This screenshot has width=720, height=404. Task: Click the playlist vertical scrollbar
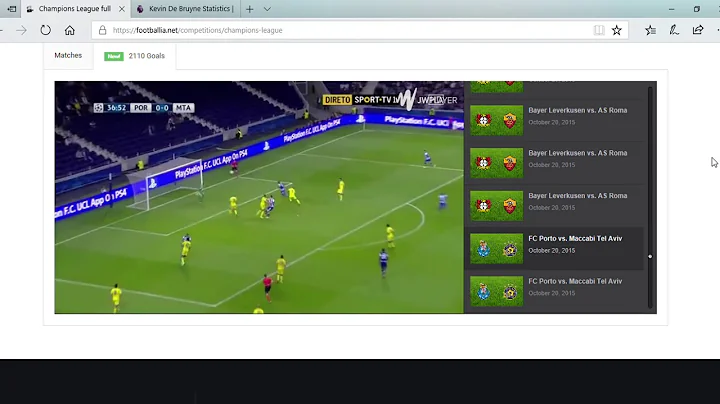pyautogui.click(x=650, y=197)
